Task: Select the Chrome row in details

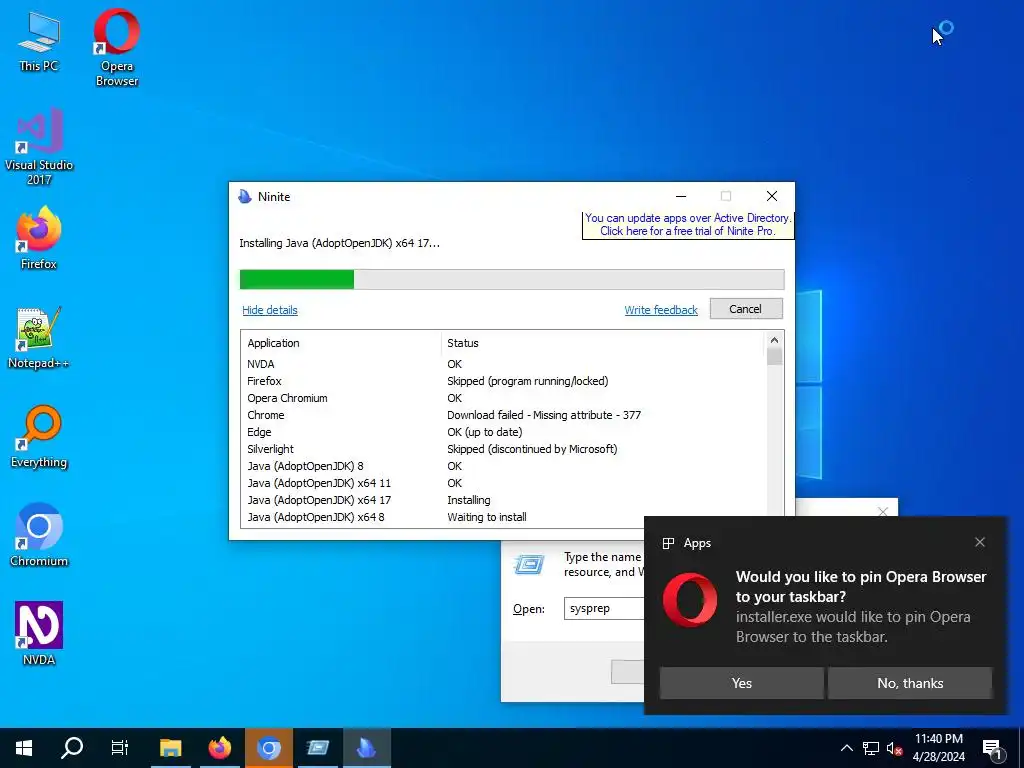Action: click(503, 415)
